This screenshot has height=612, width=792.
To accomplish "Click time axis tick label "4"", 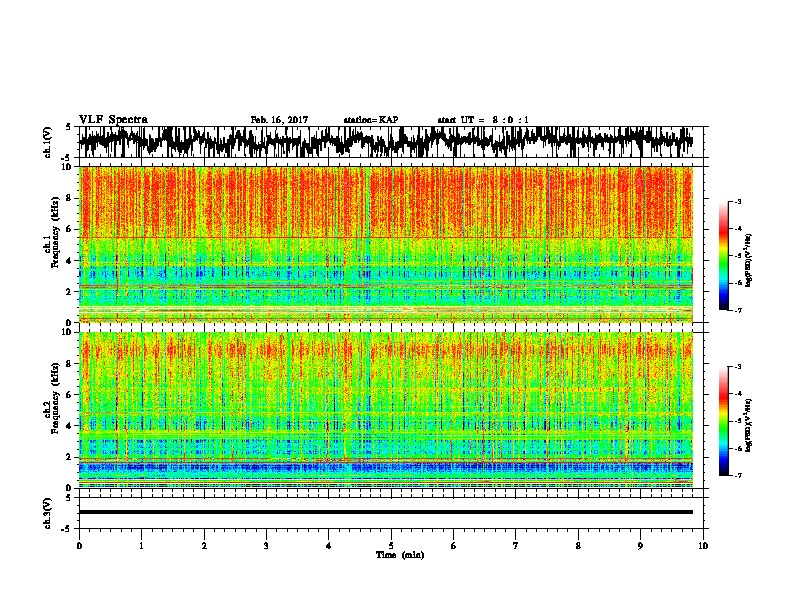I will click(329, 546).
